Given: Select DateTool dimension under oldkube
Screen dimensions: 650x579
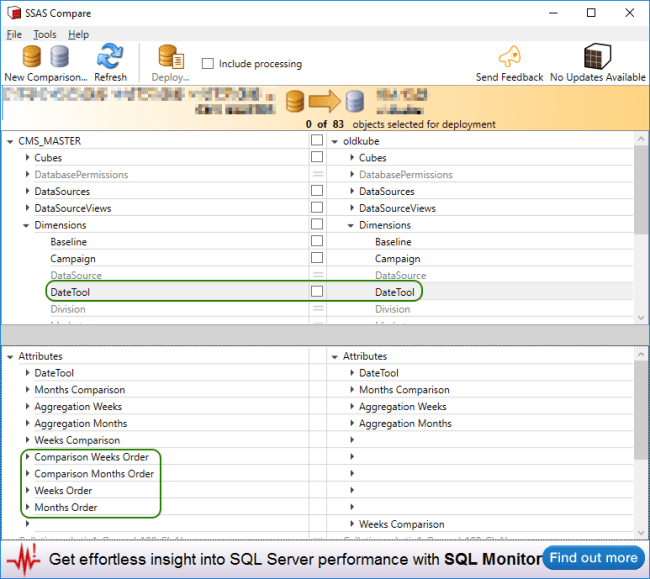Looking at the screenshot, I should coord(395,292).
